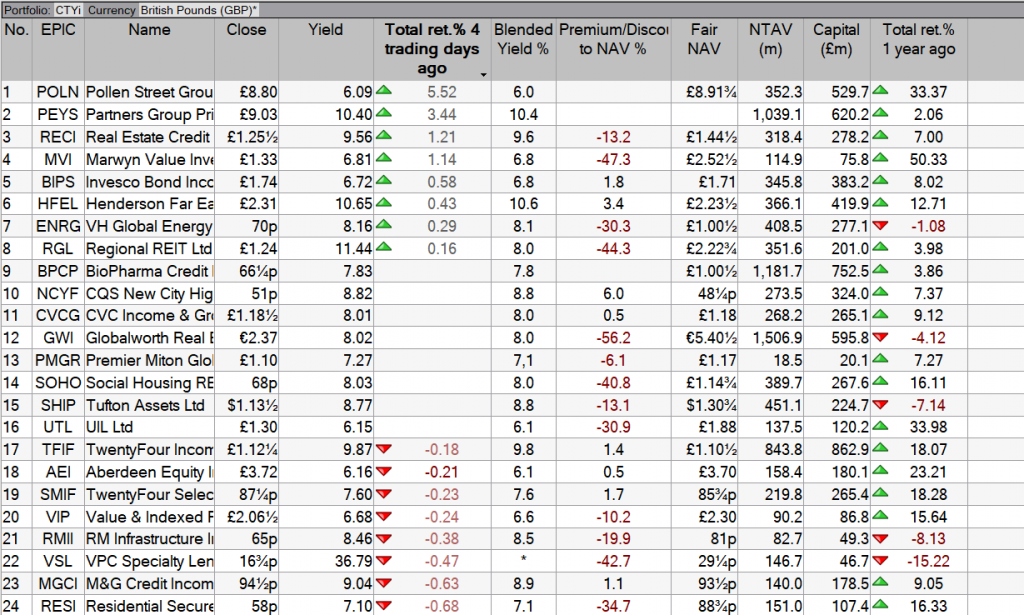
Task: Select the PEYS ticker cell
Action: coord(58,114)
